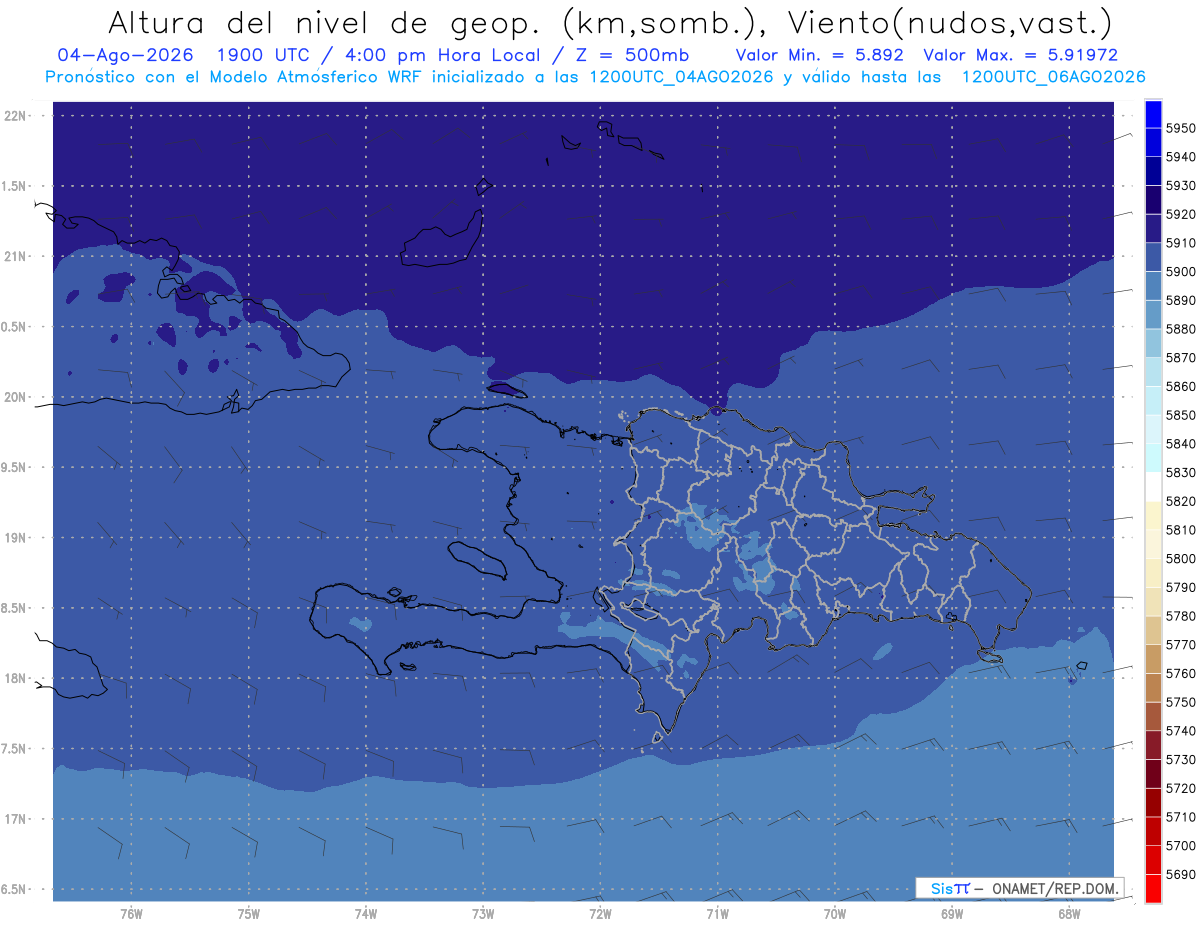Image resolution: width=1200 pixels, height=927 pixels.
Task: Click the '5830' legend value
Action: click(1180, 472)
